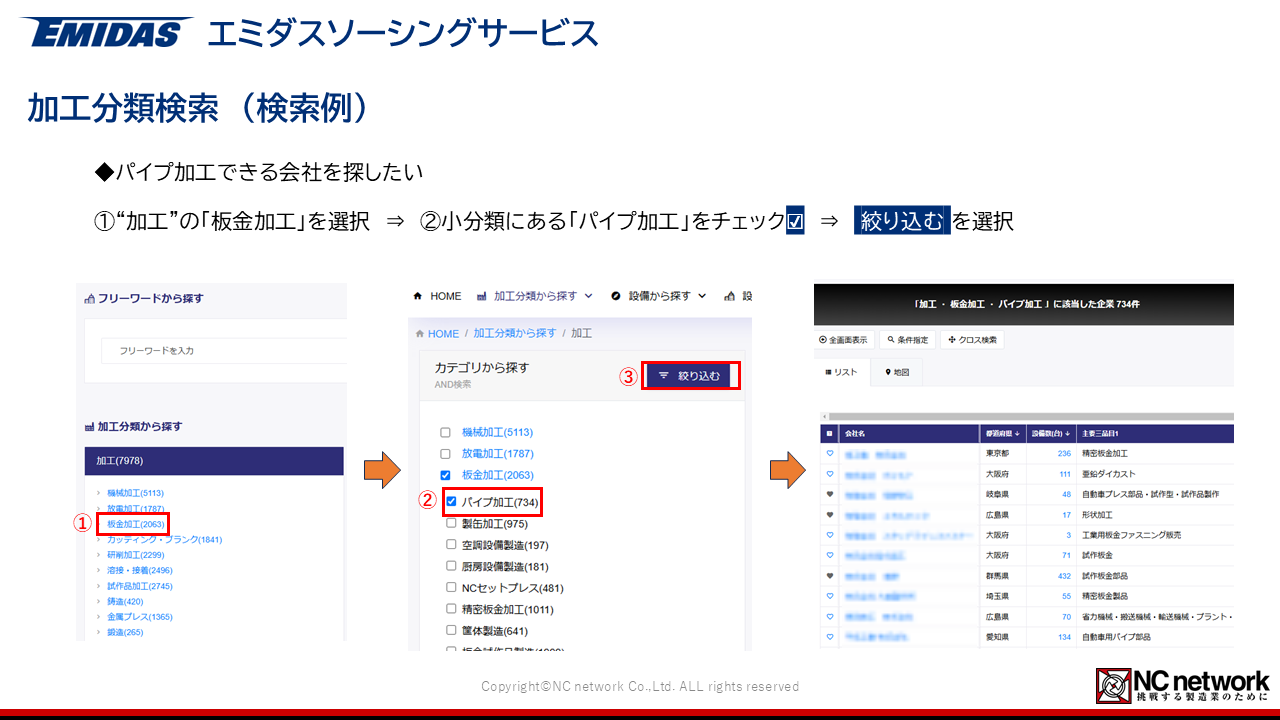This screenshot has width=1280, height=720.
Task: Expand the 試作品加工(2745) tree arrow
Action: pos(98,586)
